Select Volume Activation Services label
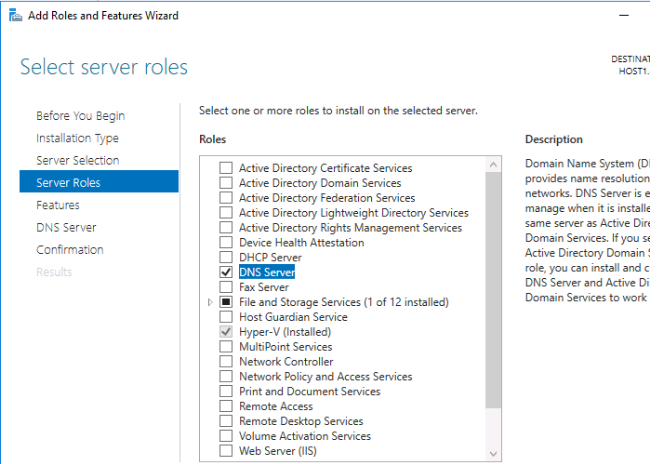The image size is (670, 464). (x=305, y=436)
